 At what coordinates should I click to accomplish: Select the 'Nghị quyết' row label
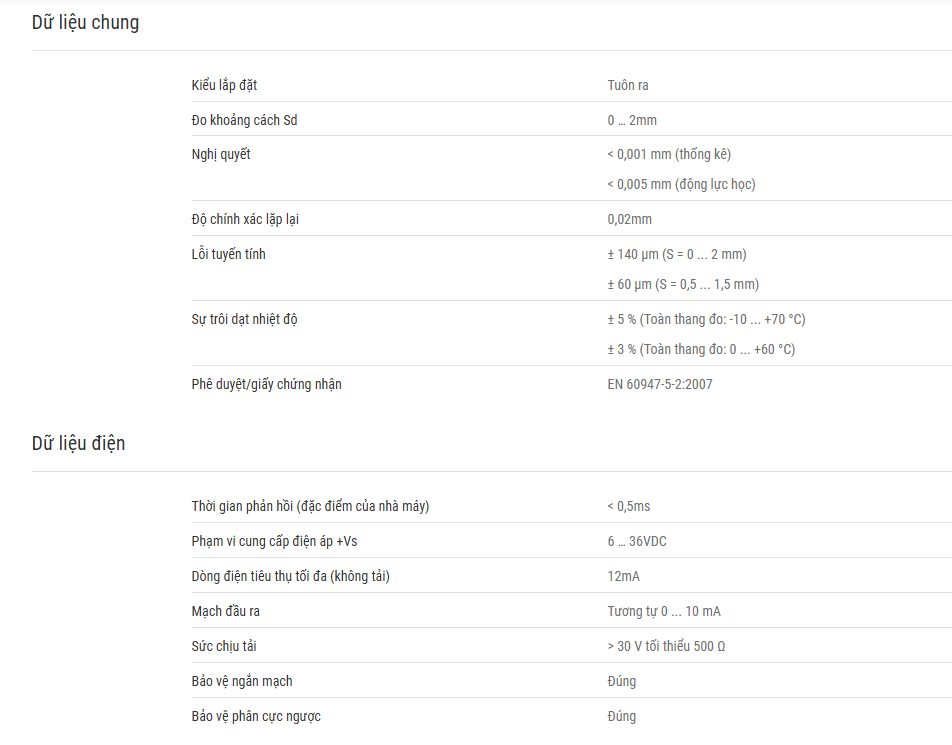tap(221, 154)
